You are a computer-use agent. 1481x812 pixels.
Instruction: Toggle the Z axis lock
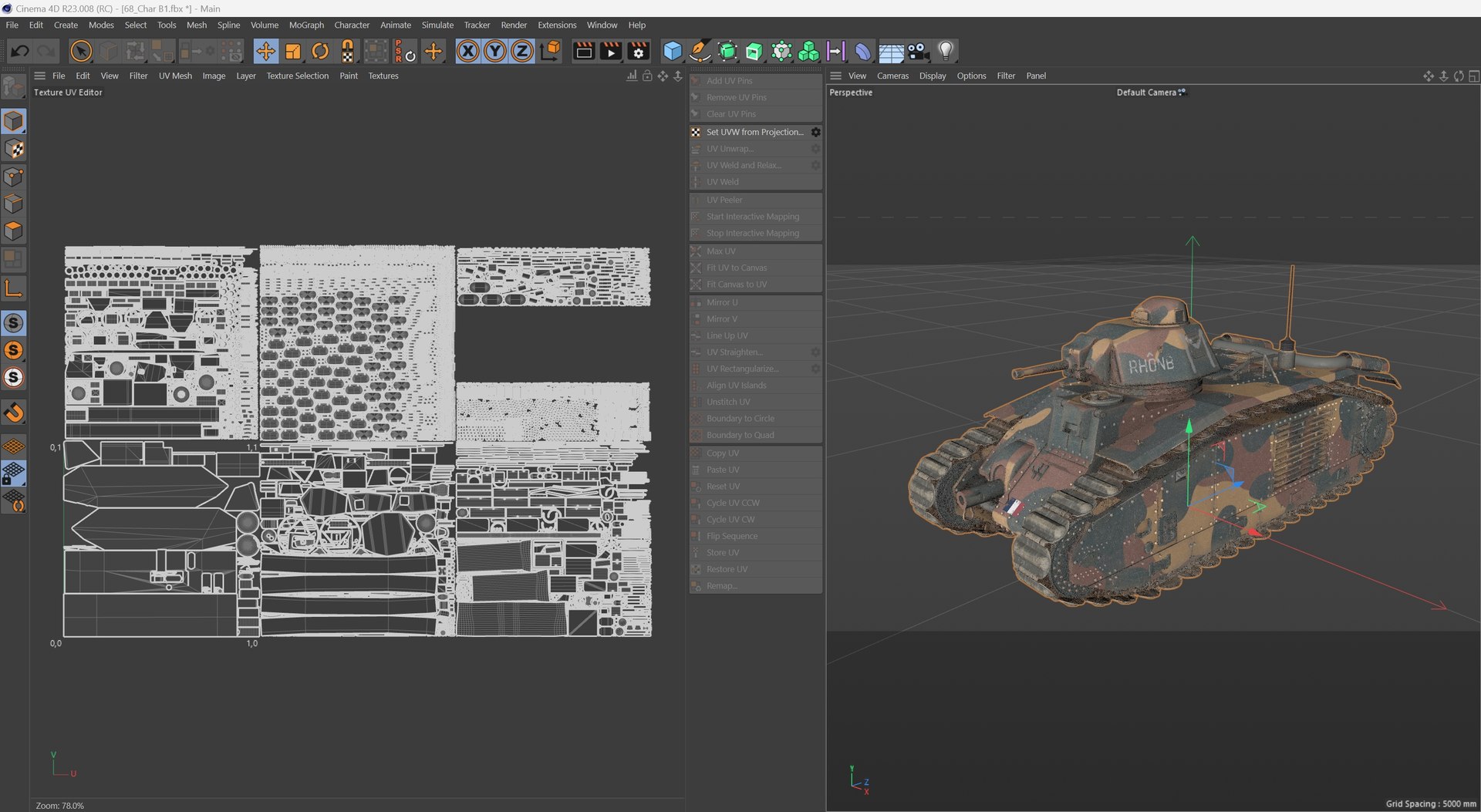coord(522,52)
